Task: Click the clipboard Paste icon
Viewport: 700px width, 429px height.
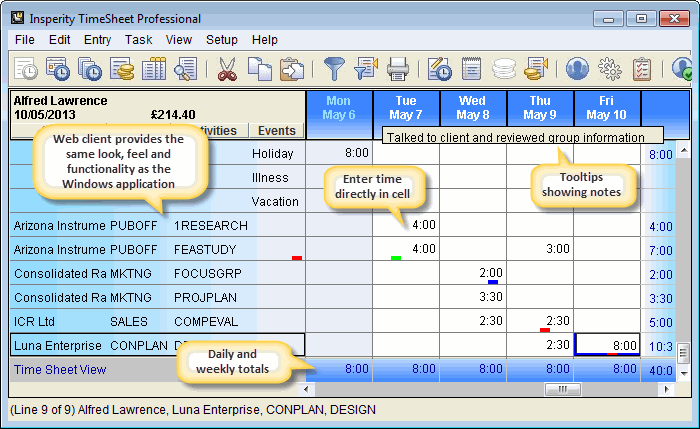Action: (292, 69)
